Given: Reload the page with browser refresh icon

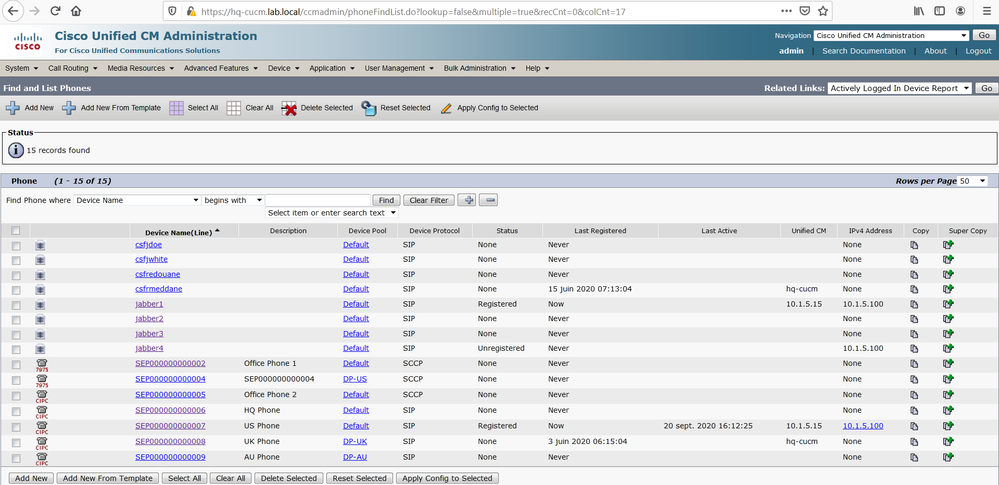Looking at the screenshot, I should point(55,11).
